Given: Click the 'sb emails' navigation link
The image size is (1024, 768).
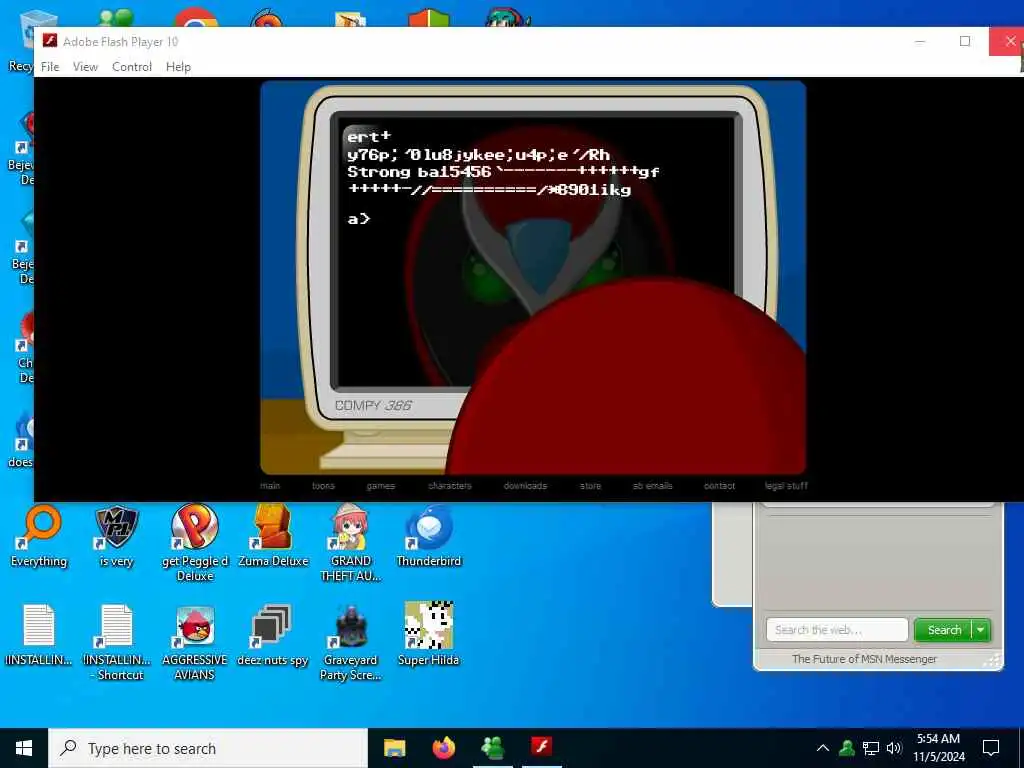Looking at the screenshot, I should (x=652, y=486).
